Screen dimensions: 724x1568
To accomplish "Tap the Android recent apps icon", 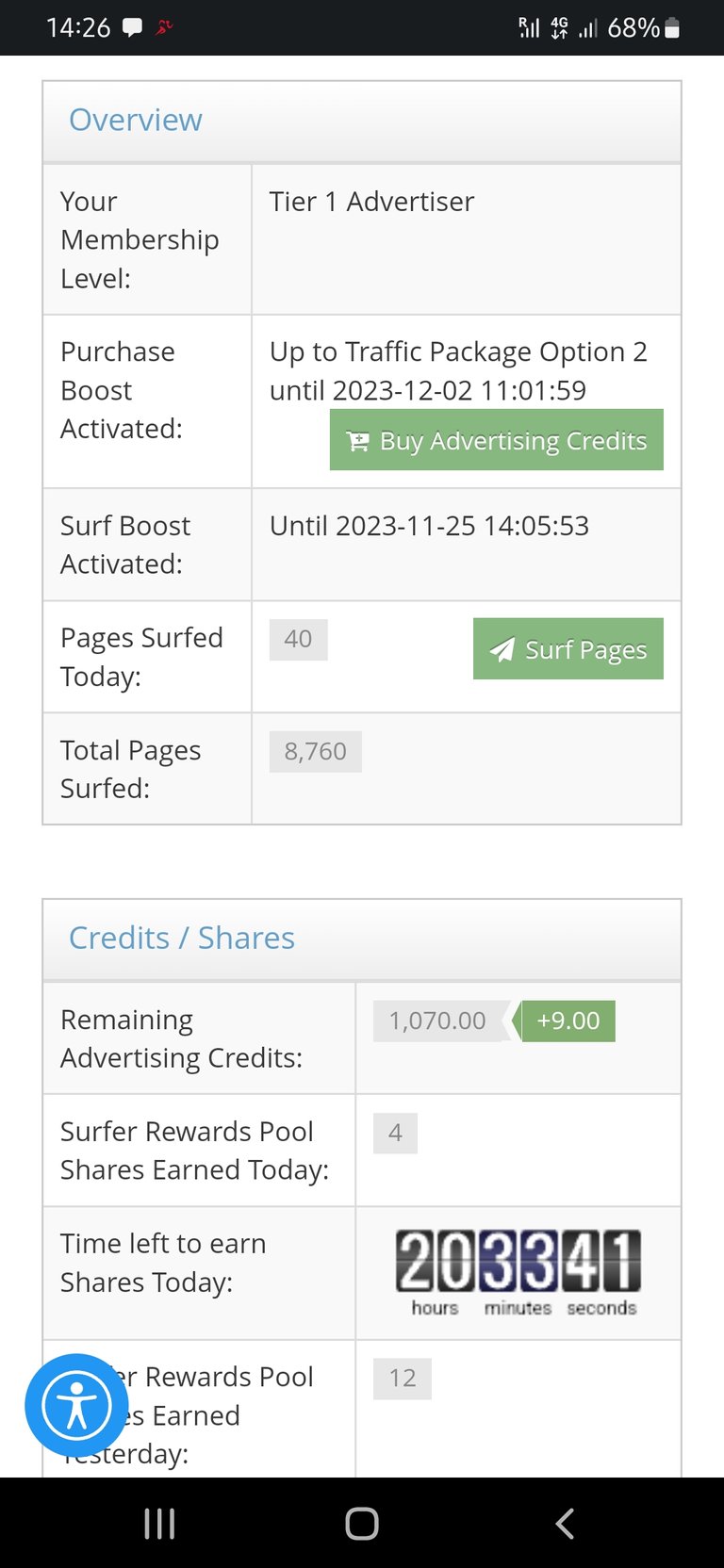I will coord(159,1523).
